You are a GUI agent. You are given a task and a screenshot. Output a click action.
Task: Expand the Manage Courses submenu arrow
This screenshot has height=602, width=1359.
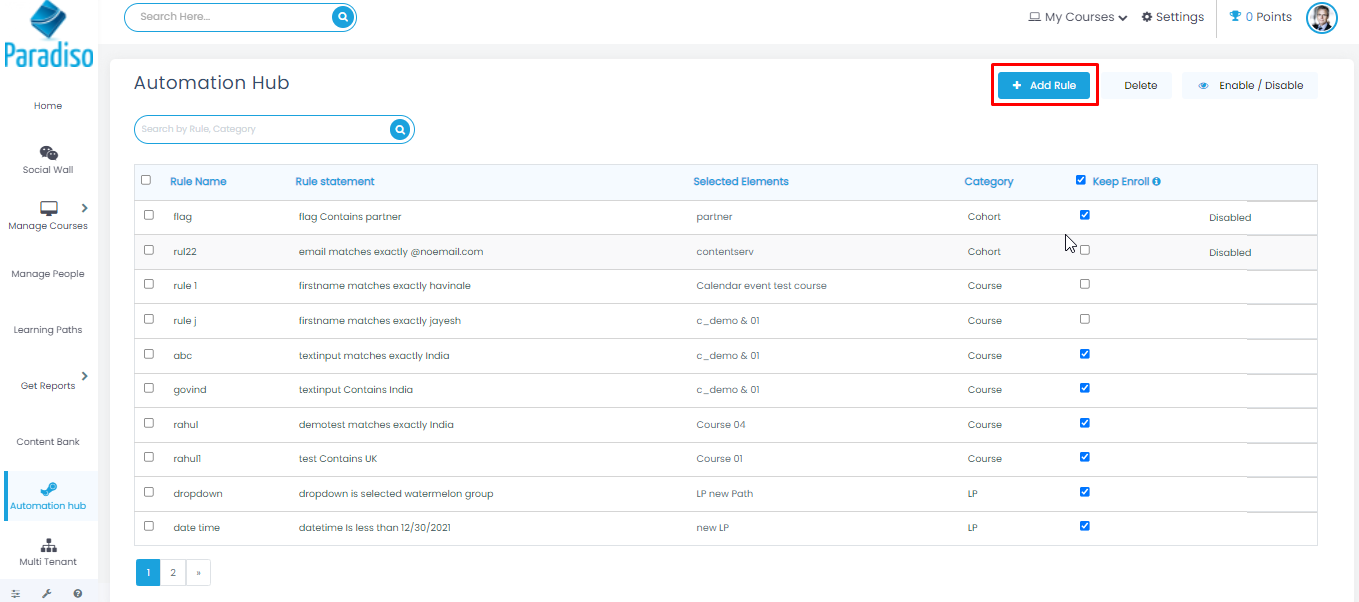84,208
